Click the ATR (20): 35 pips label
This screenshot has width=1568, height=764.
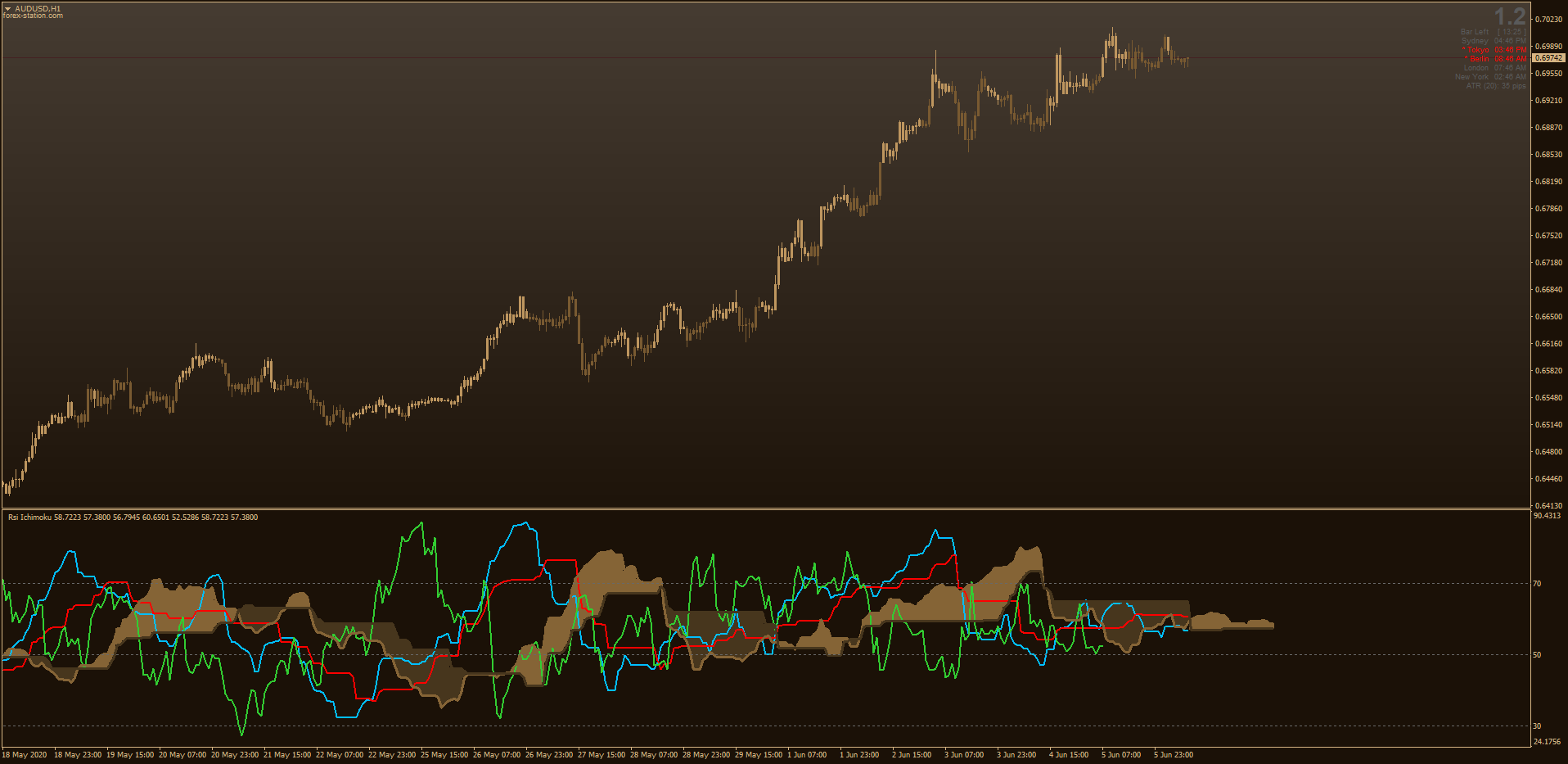coord(1496,86)
